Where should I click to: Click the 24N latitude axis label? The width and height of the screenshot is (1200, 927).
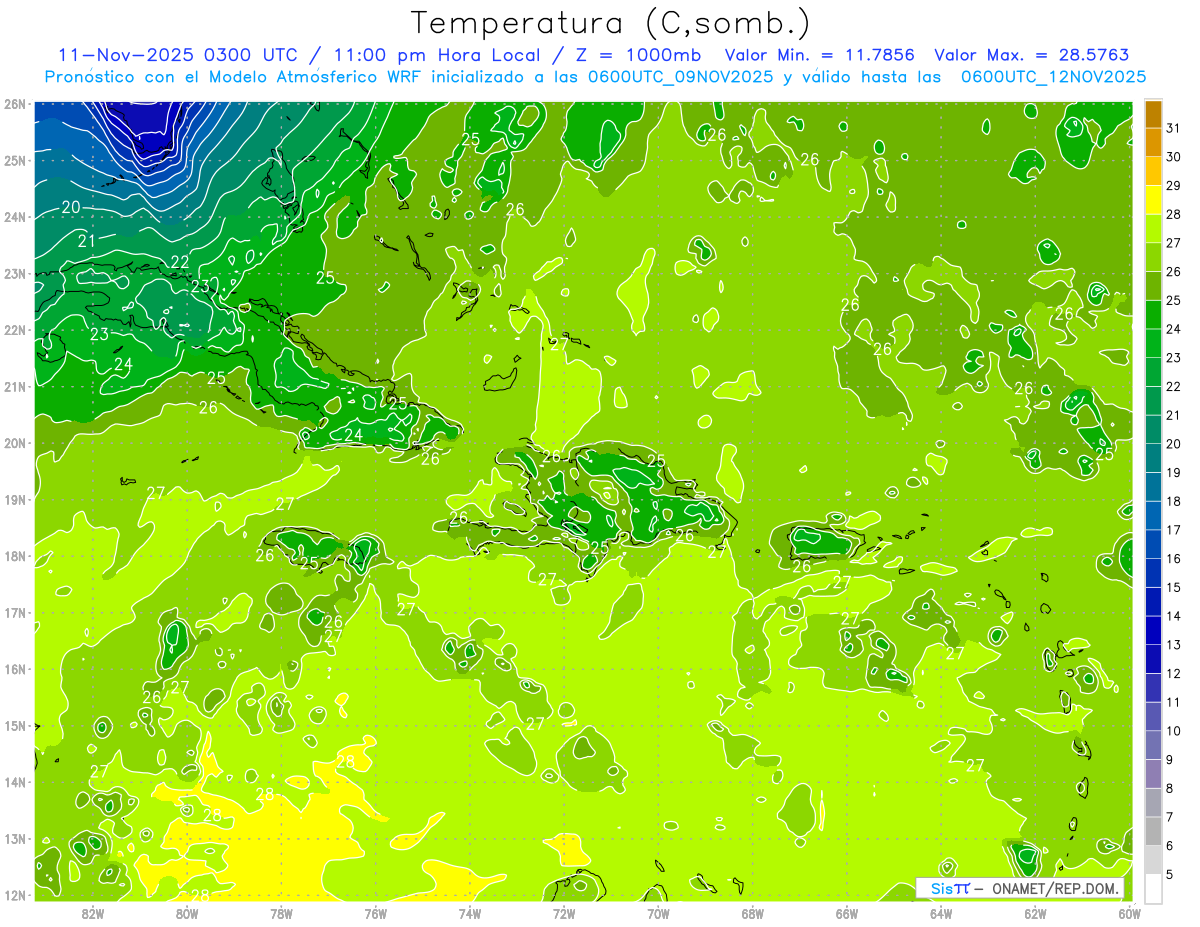(15, 217)
